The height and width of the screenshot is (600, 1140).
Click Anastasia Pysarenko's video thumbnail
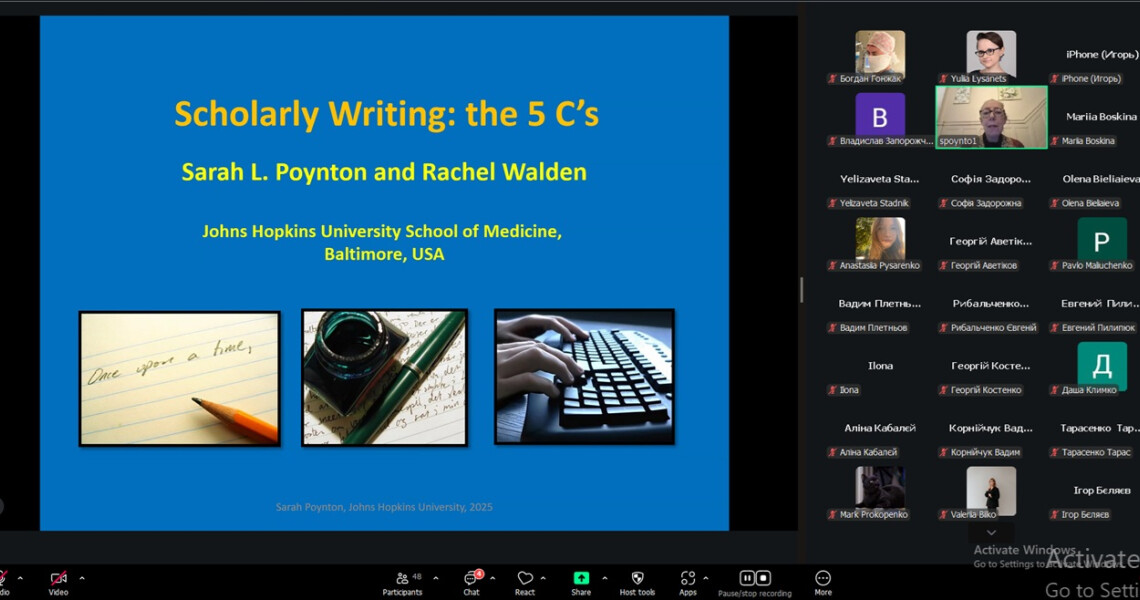pos(880,240)
